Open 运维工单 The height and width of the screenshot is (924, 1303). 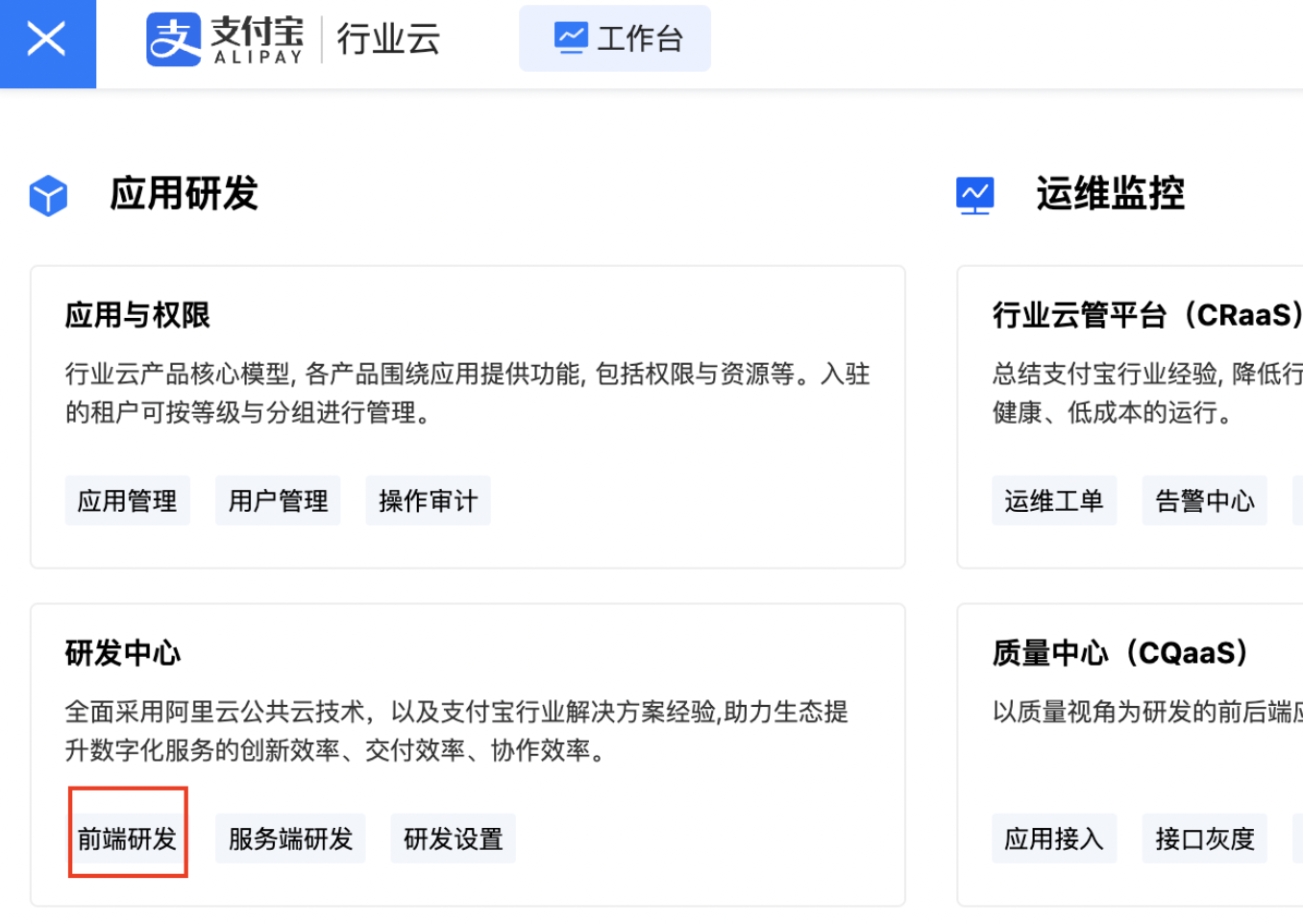click(1054, 499)
